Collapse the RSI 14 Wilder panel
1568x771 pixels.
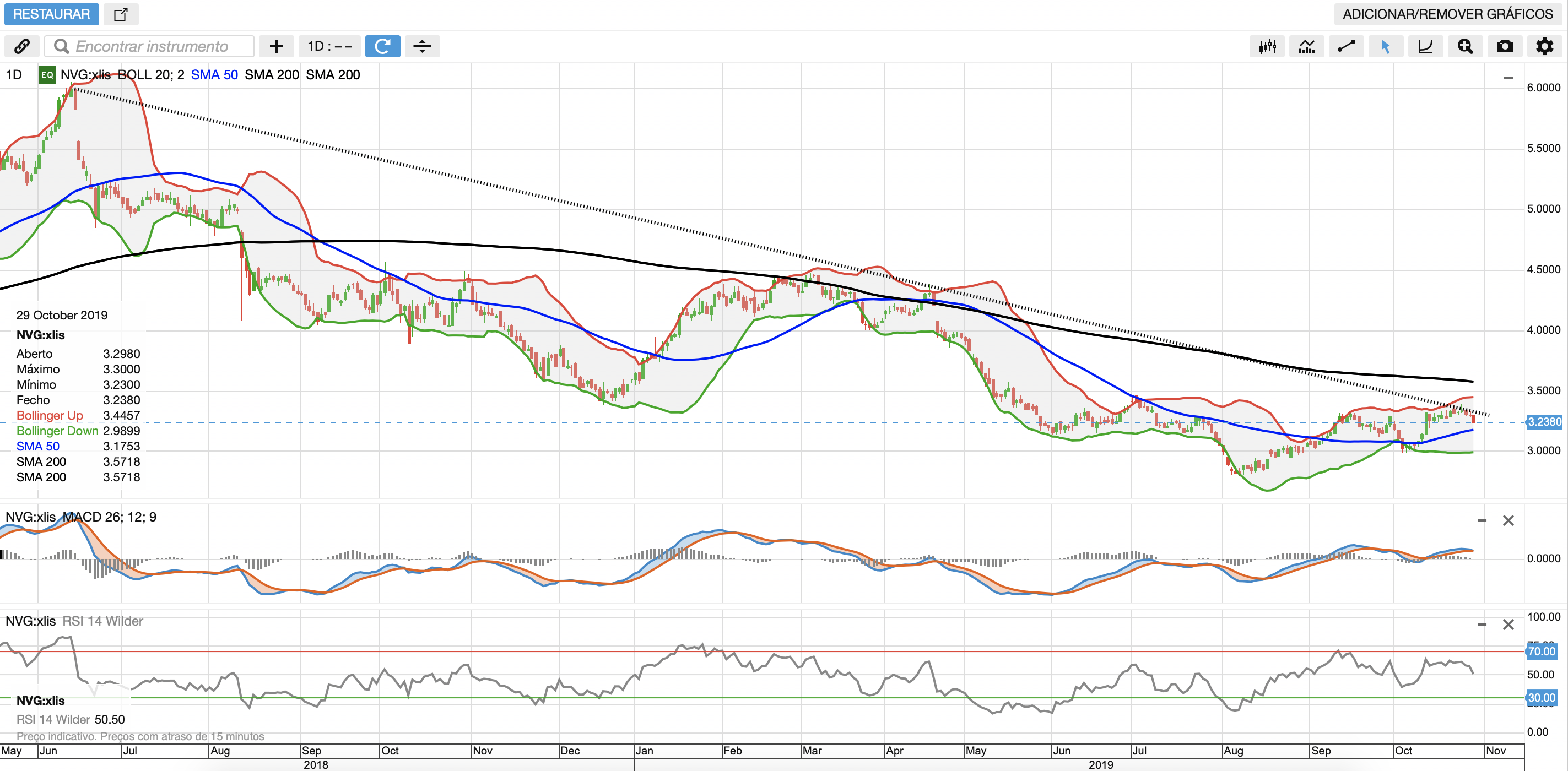click(1482, 625)
